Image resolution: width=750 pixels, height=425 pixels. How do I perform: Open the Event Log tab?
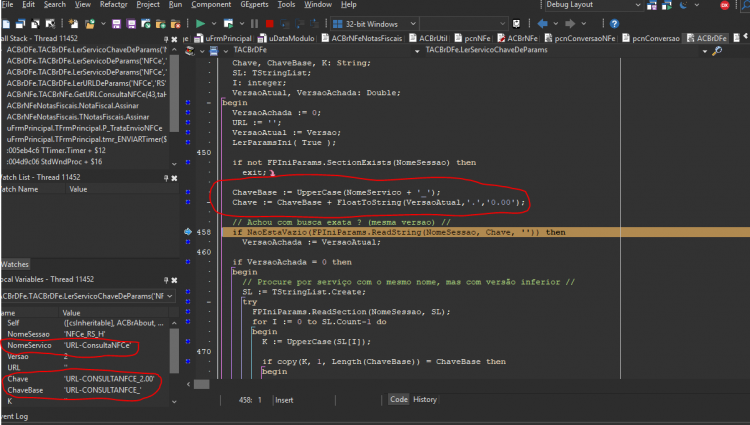[14, 416]
